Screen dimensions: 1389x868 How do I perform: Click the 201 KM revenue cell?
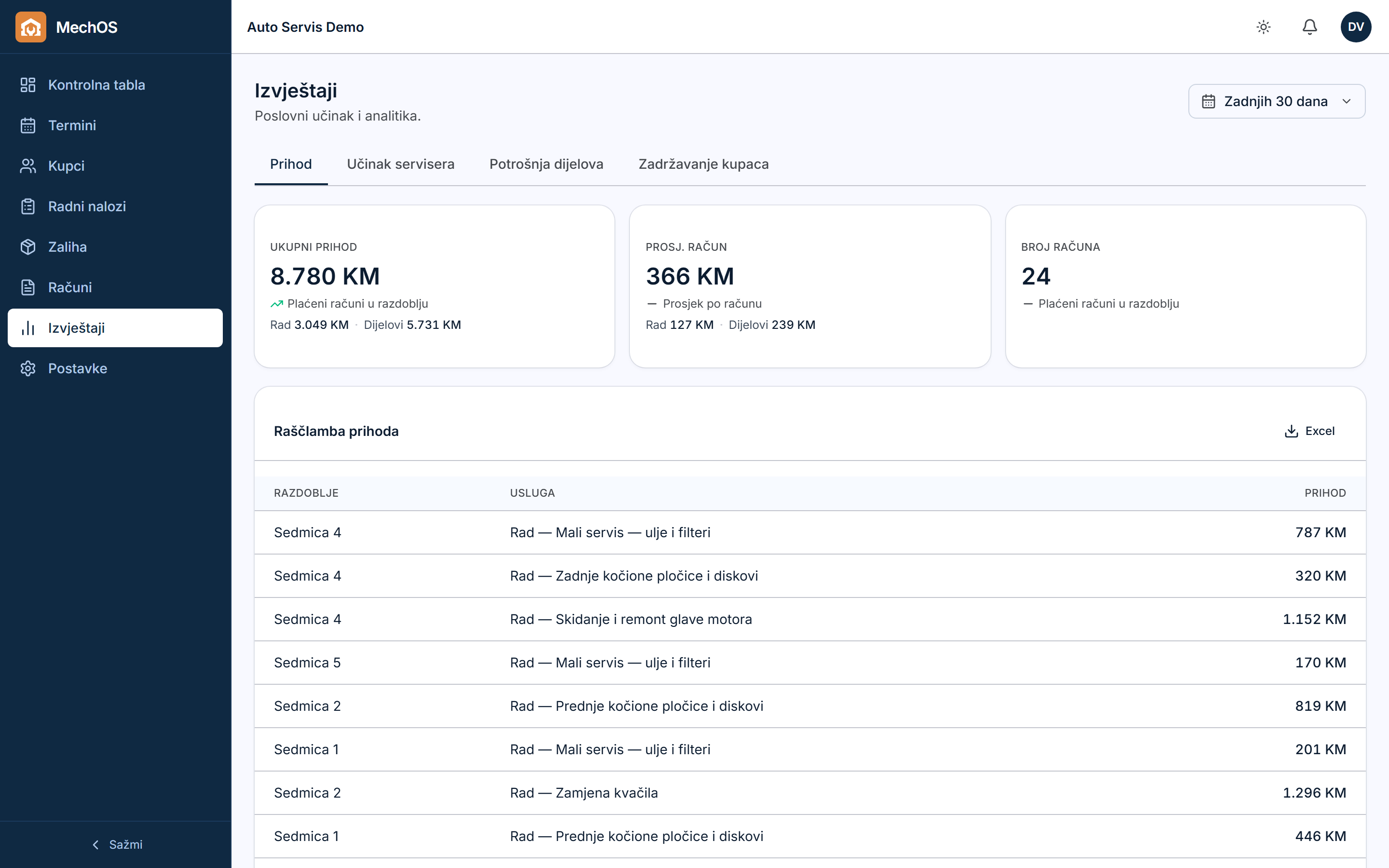point(1320,750)
